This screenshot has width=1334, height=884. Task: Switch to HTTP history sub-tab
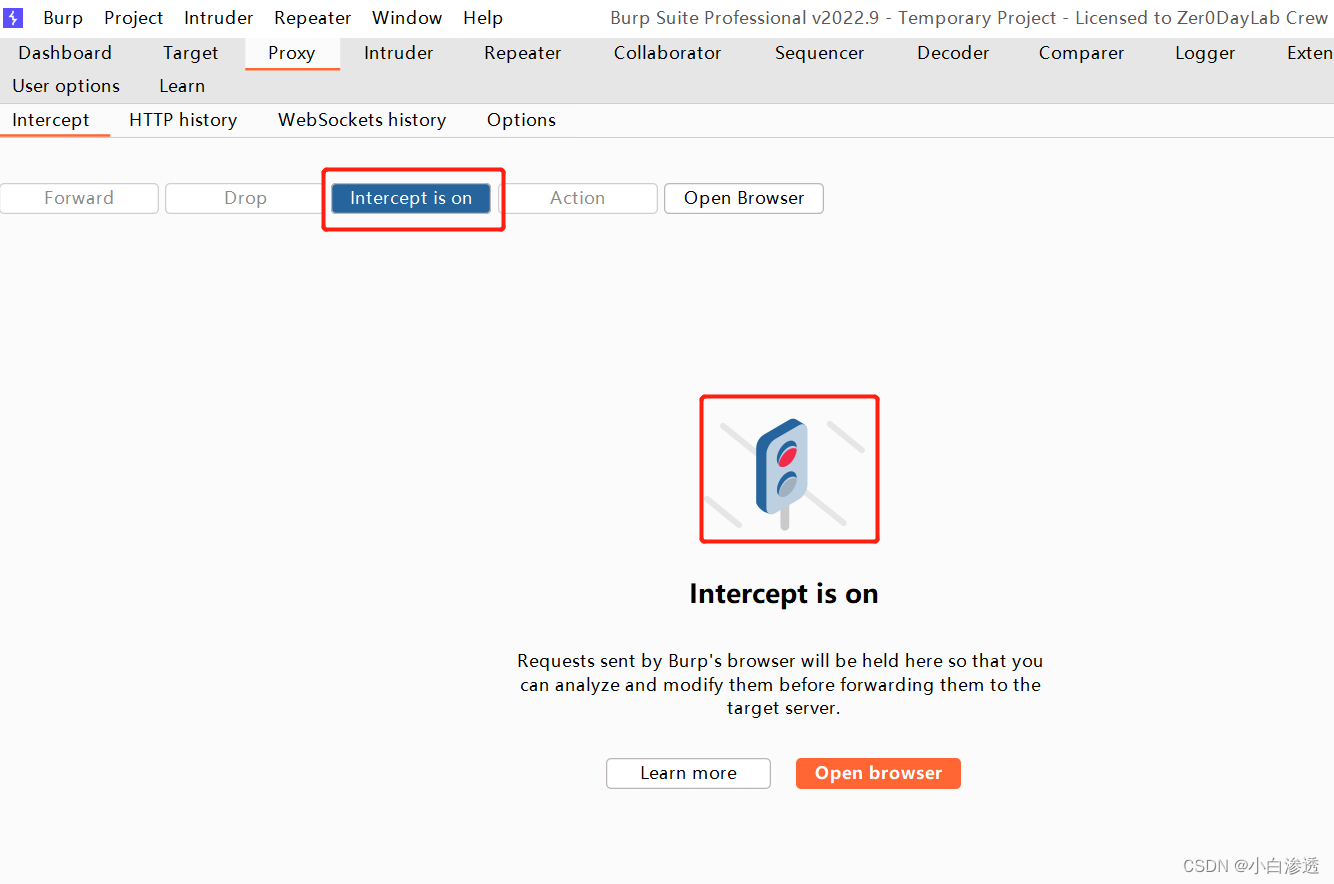pyautogui.click(x=183, y=120)
